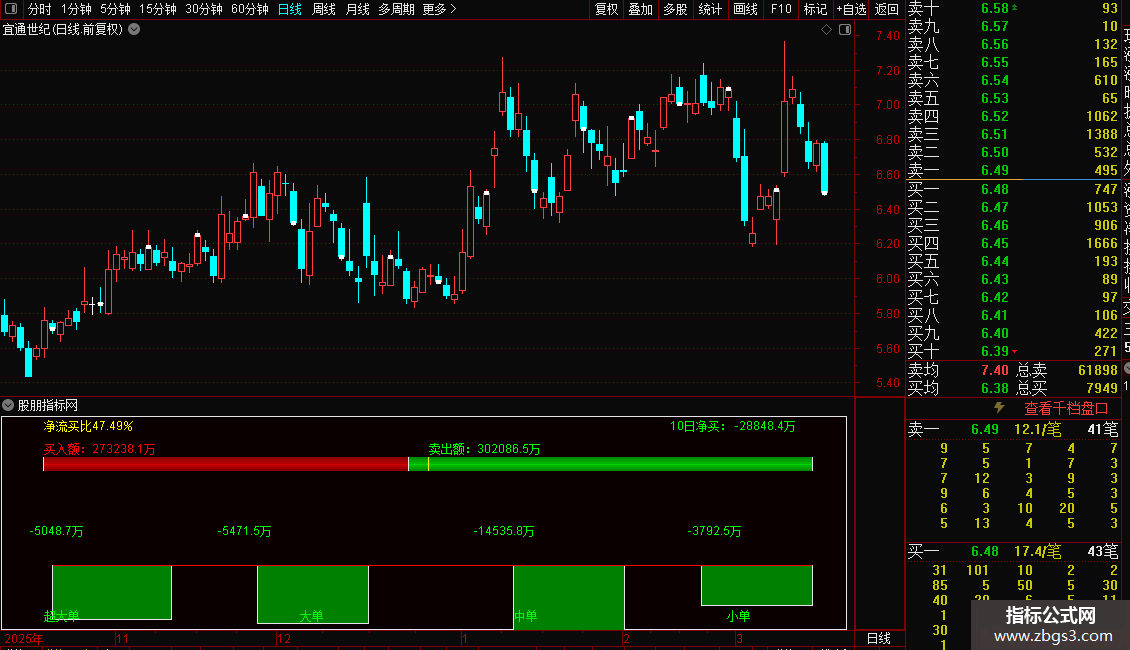Click the 小单 green bar

pos(757,585)
